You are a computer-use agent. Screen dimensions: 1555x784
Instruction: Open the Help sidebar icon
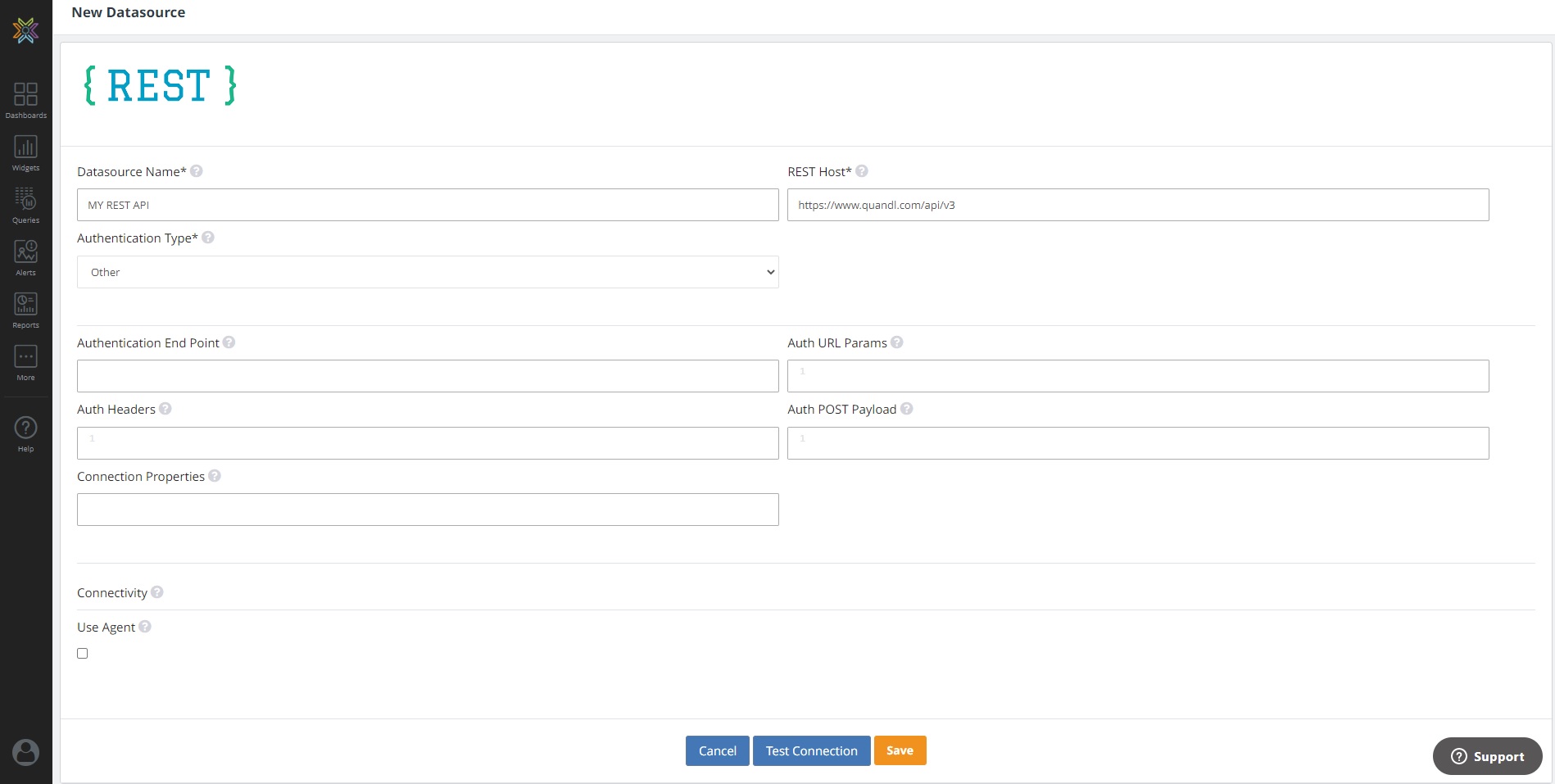click(x=25, y=433)
